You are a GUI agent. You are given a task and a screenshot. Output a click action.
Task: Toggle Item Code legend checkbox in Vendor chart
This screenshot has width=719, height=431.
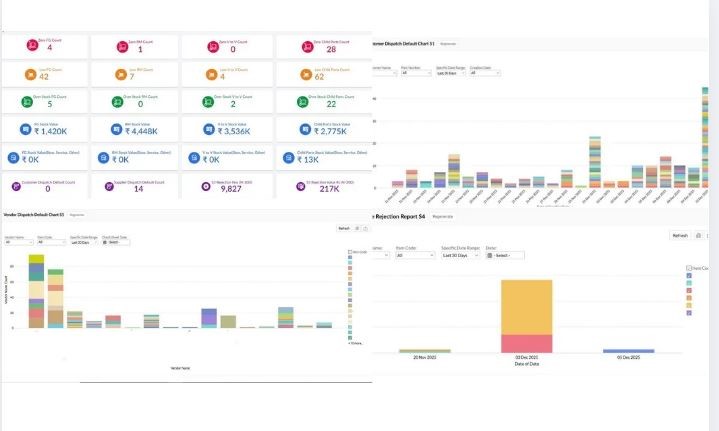[350, 251]
